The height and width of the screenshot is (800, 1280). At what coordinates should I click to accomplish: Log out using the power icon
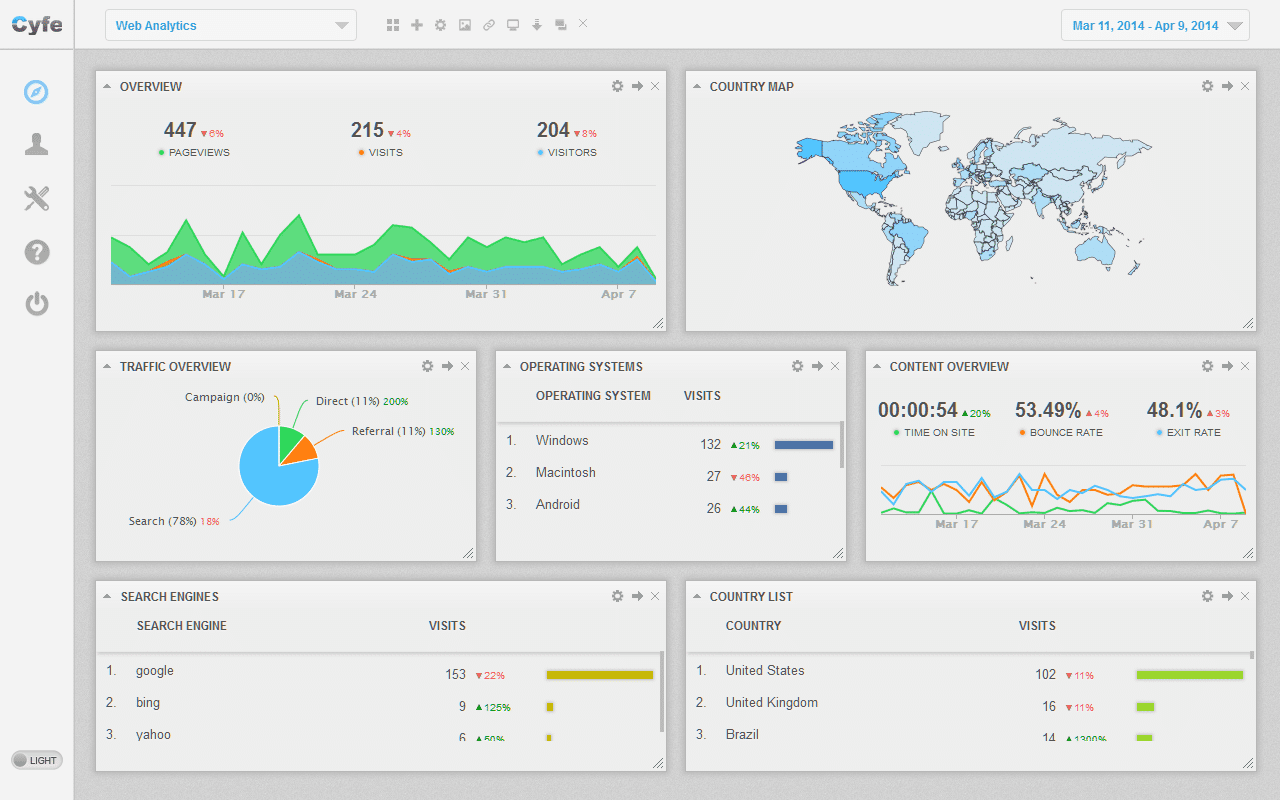[36, 305]
